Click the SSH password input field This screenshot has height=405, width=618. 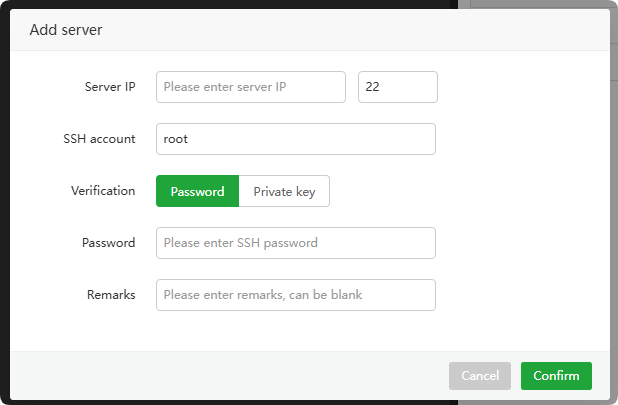(x=295, y=243)
